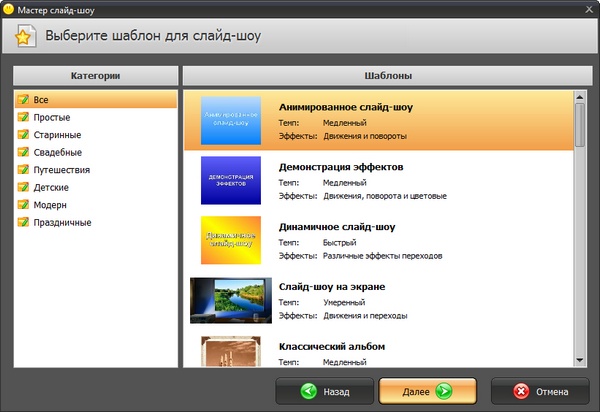600x412 pixels.
Task: Click the icon beside Старинные category
Action: coord(23,135)
